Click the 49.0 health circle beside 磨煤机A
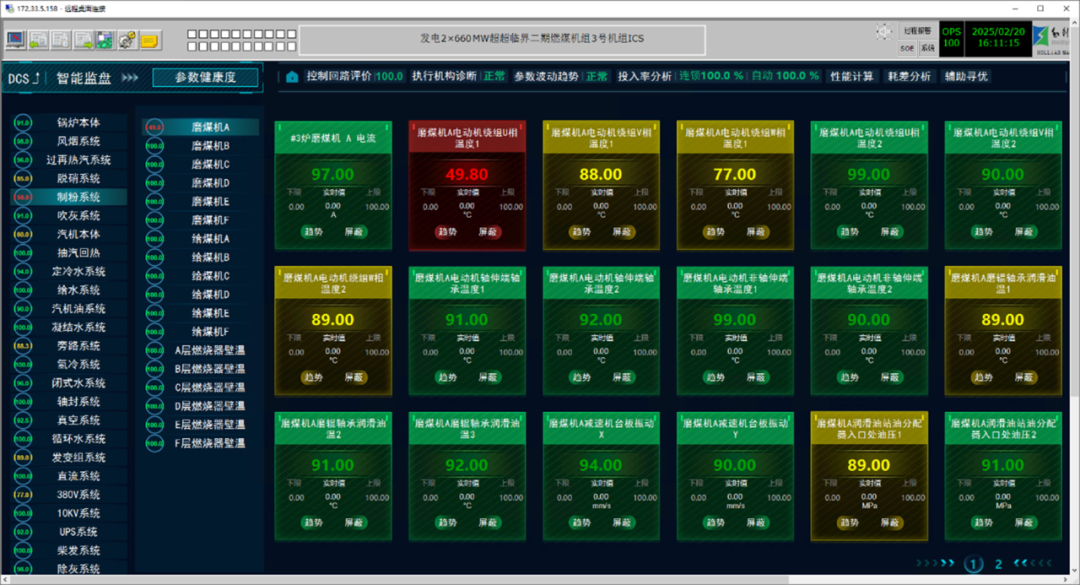Screen dimensions: 1080x585 pyautogui.click(x=154, y=128)
